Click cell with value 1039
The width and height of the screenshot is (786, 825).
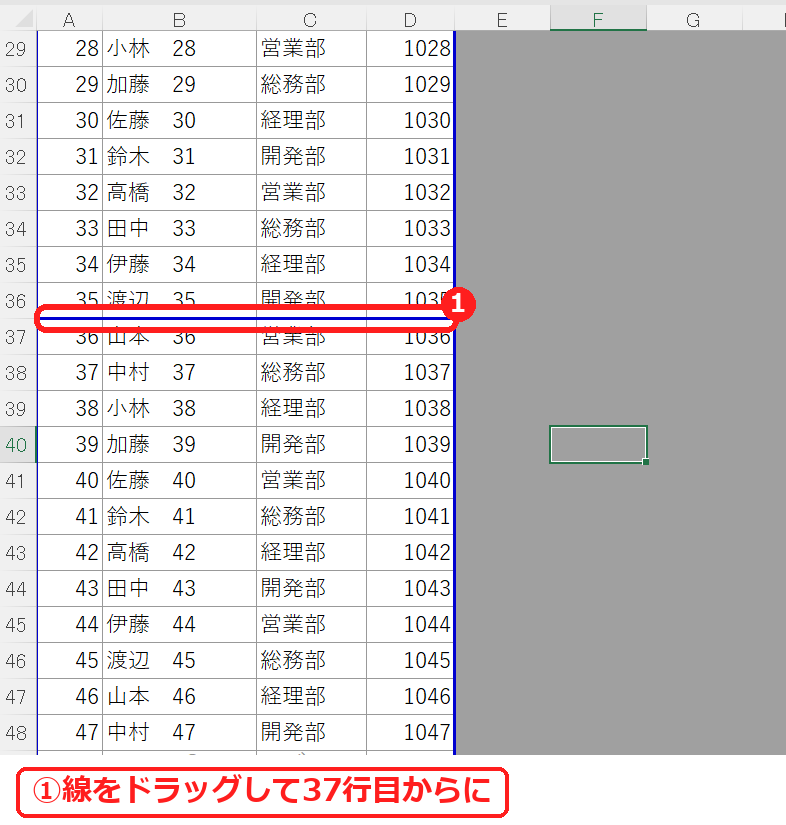click(x=410, y=445)
